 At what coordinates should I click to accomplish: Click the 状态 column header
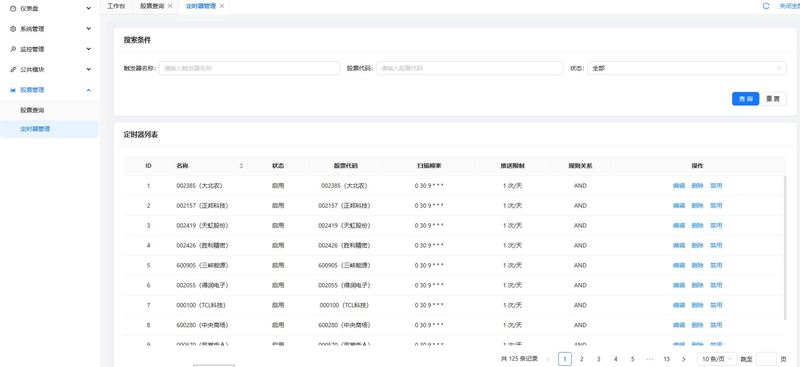click(x=278, y=166)
